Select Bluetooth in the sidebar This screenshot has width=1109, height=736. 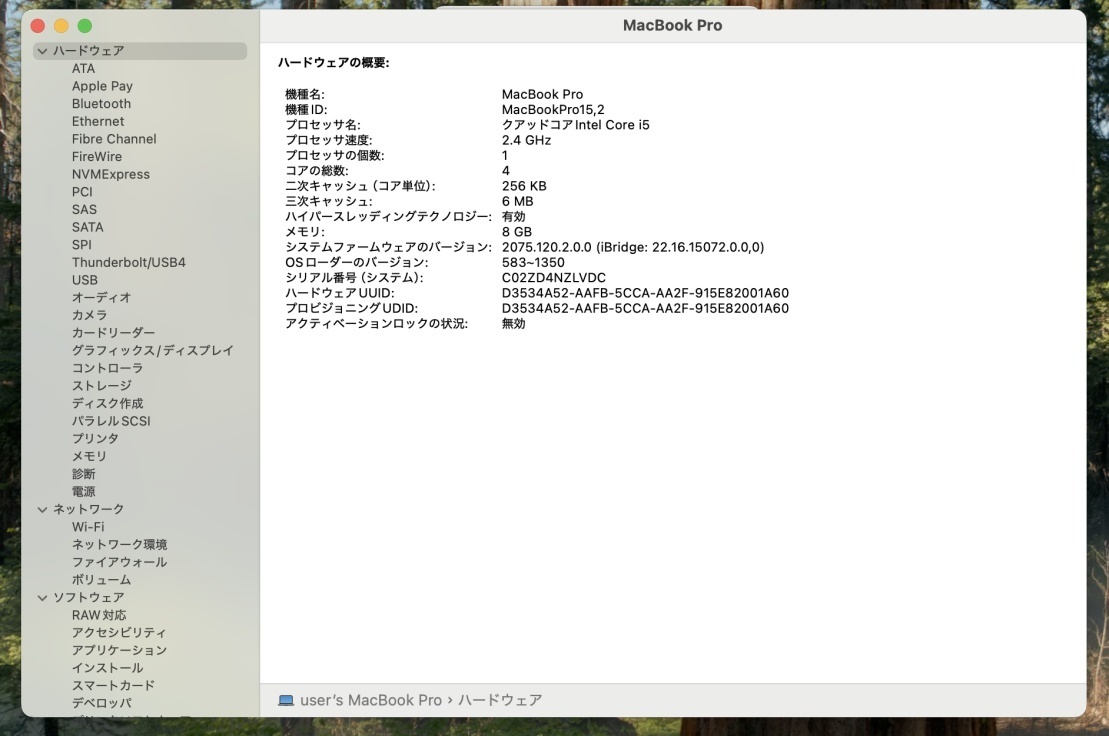(101, 103)
